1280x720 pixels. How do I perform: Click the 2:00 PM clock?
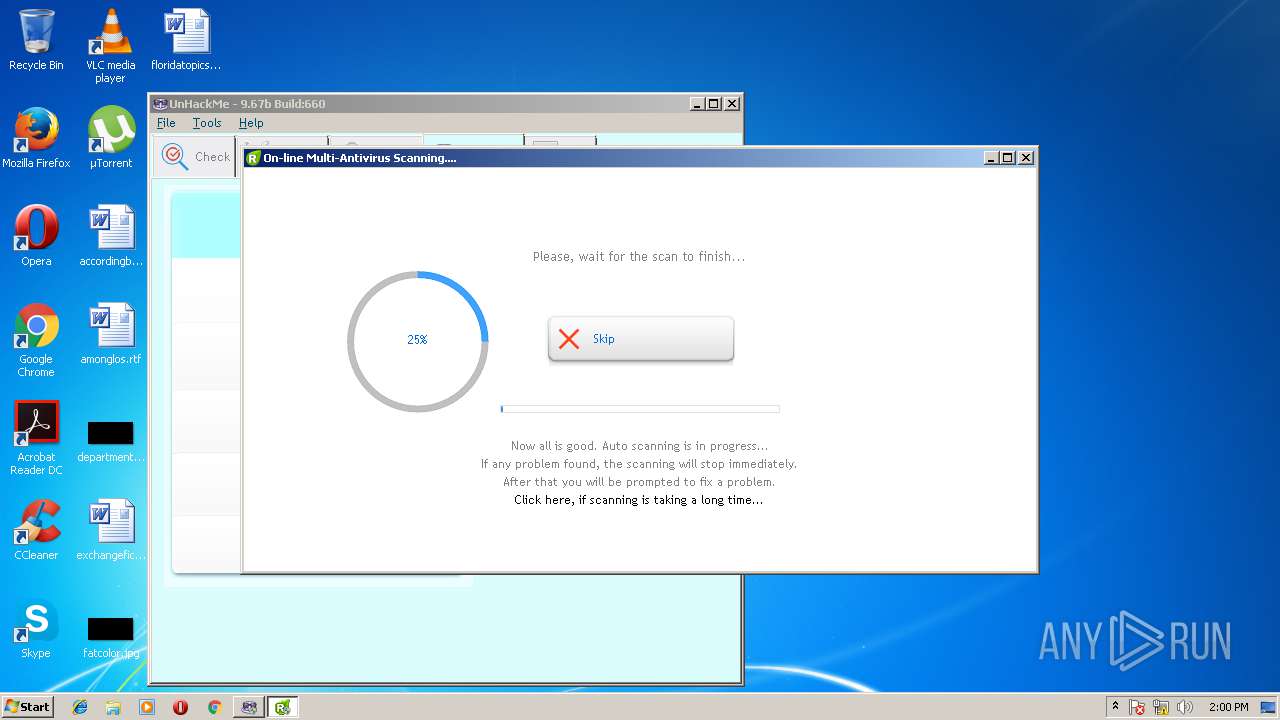pyautogui.click(x=1228, y=707)
